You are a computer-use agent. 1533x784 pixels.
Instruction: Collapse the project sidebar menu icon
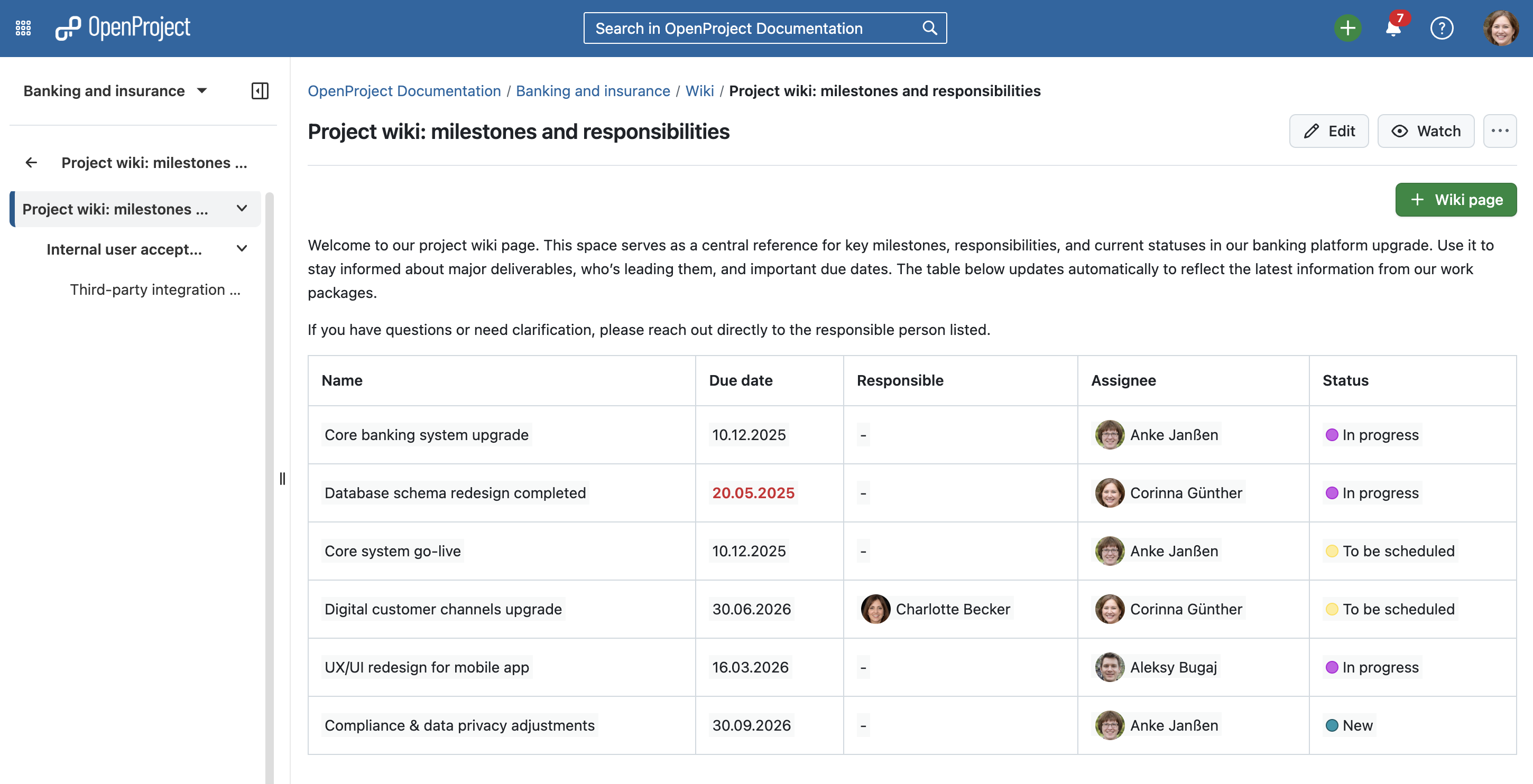point(260,91)
